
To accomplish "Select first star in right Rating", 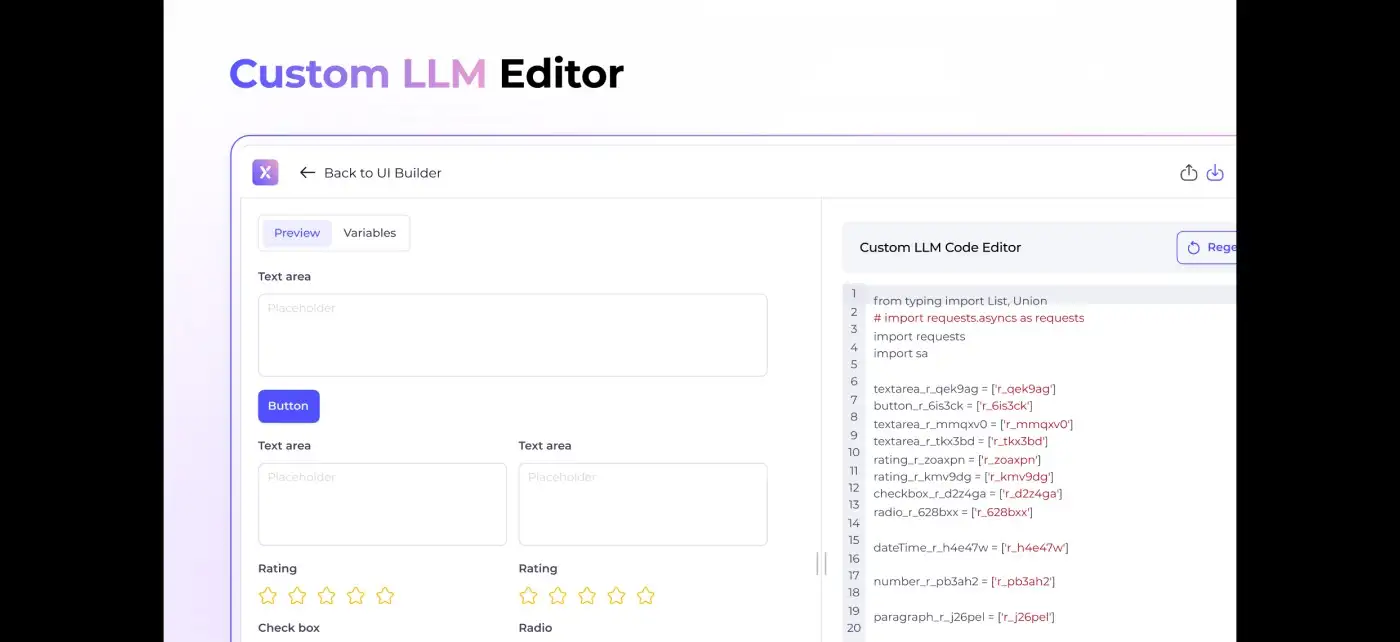I will coord(528,596).
